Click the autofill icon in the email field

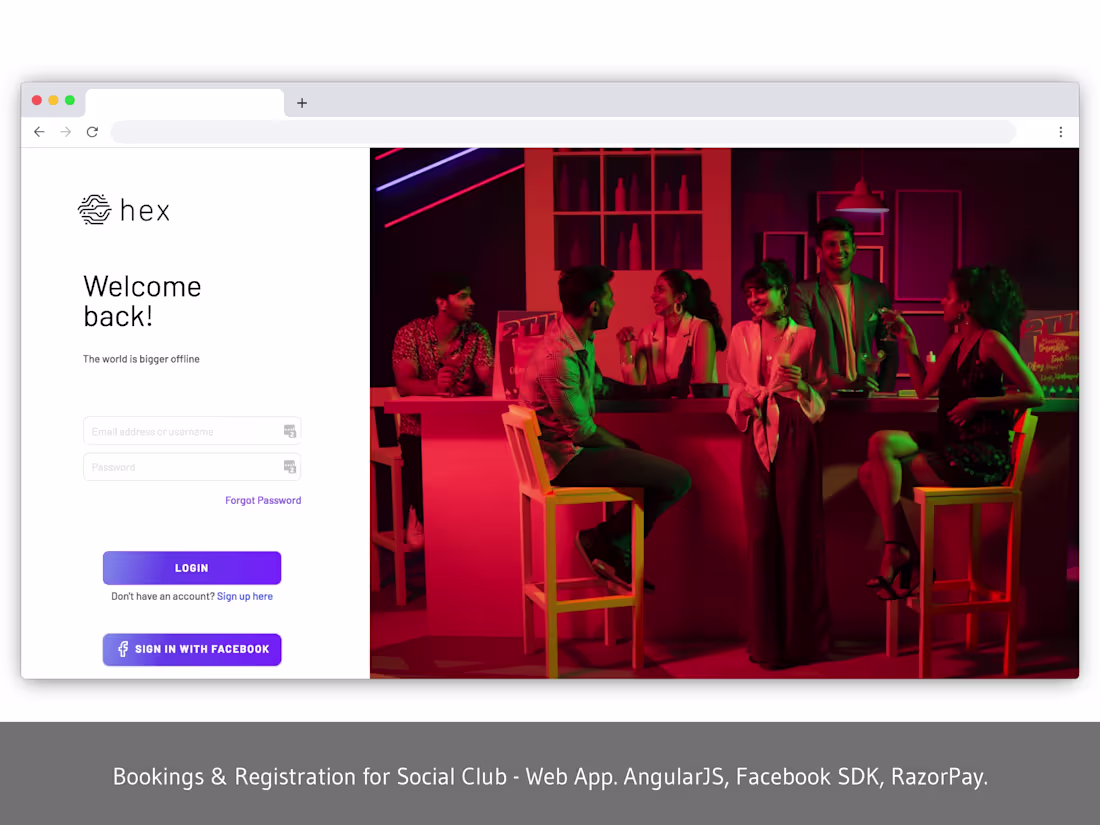point(289,431)
